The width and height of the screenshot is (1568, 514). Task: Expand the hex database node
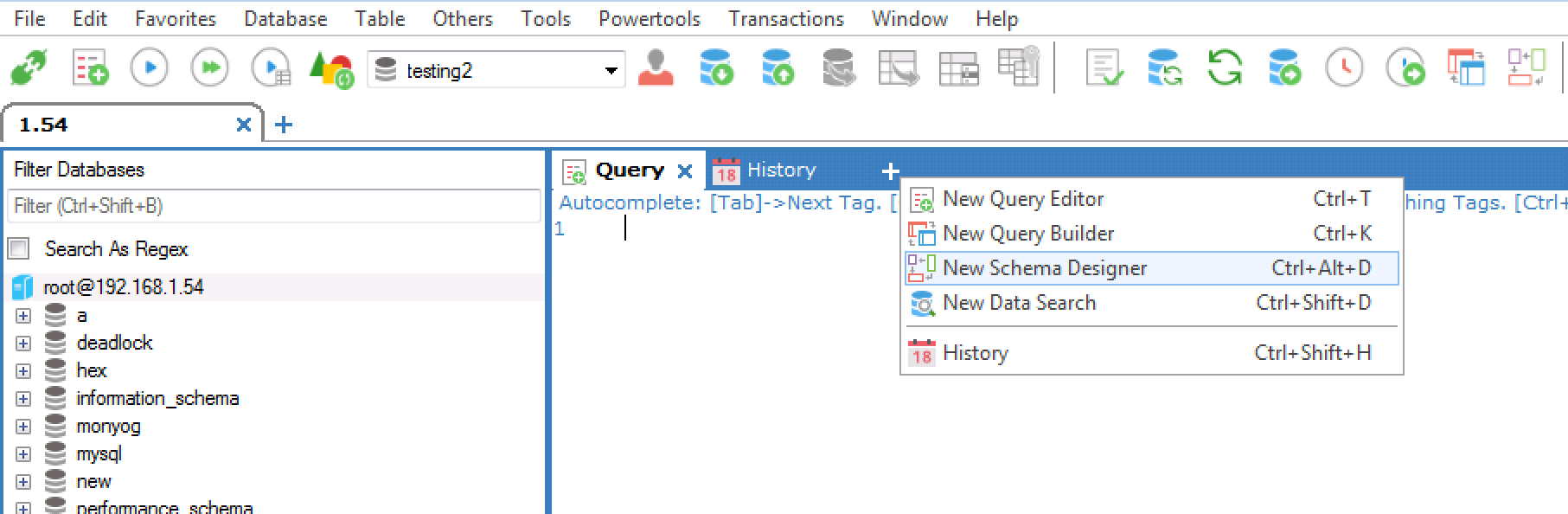point(23,371)
